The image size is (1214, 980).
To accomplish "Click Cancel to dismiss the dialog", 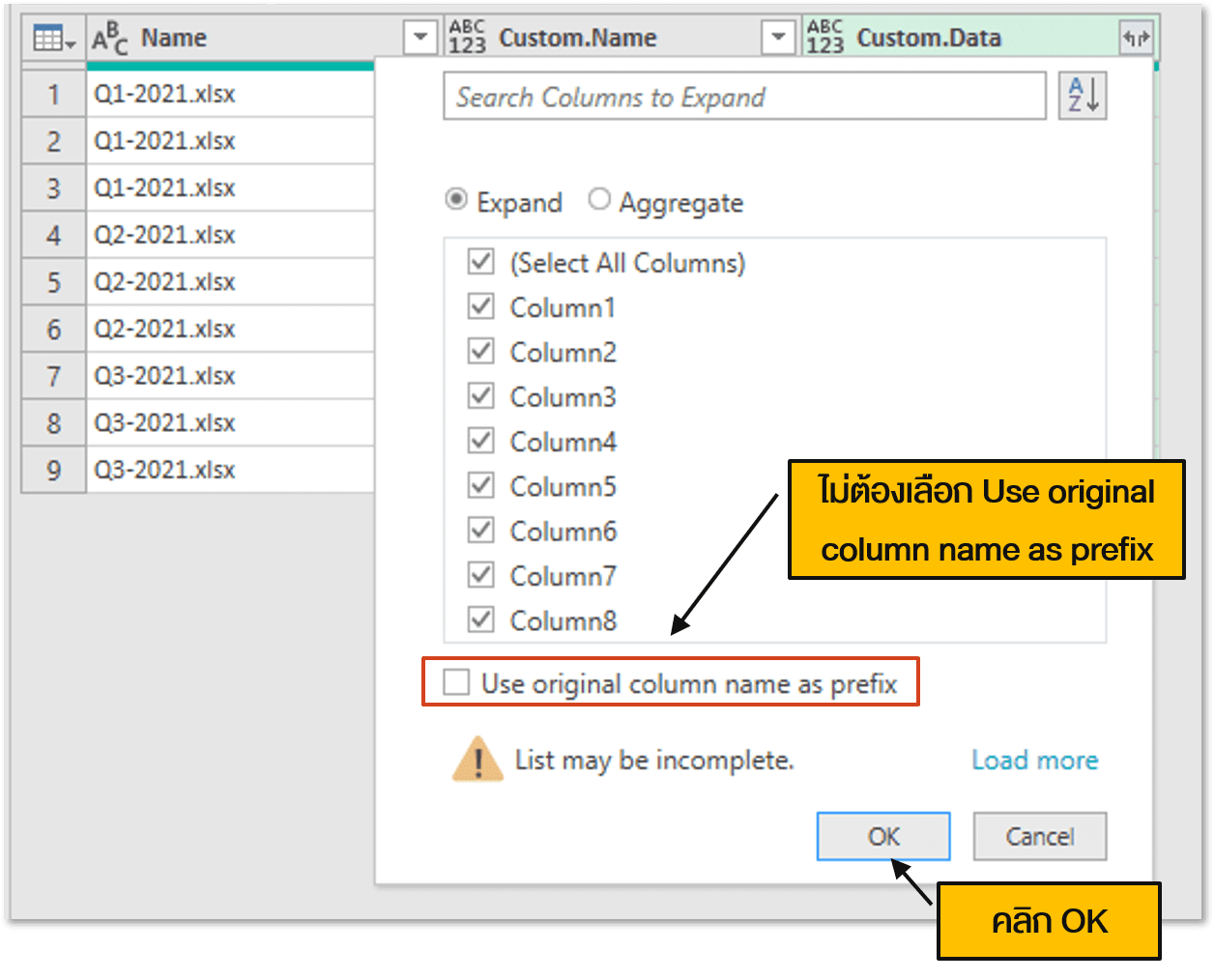I will click(x=1039, y=836).
